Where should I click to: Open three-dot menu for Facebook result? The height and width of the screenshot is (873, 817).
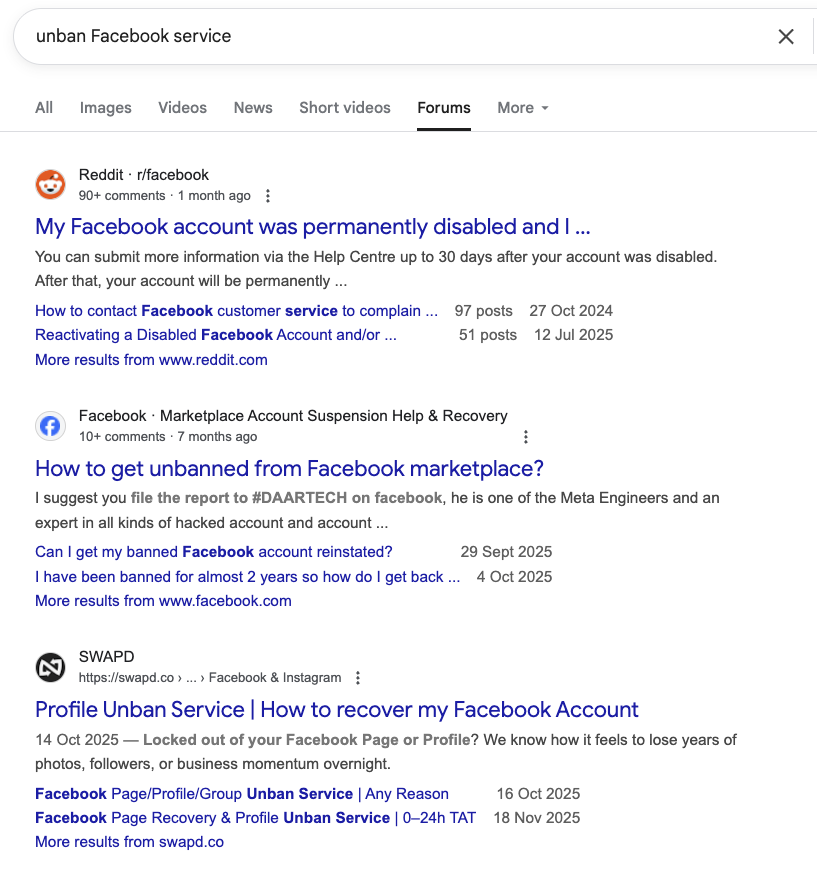tap(526, 437)
